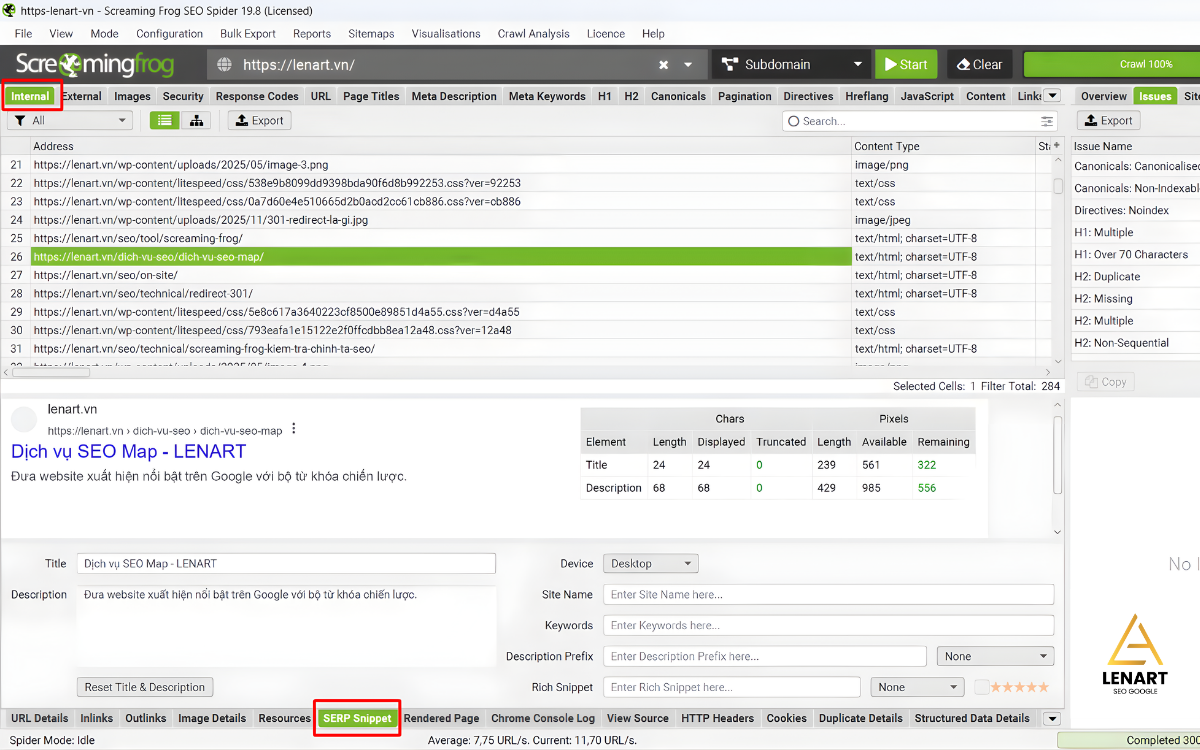Click the search options icon inside search bar
Viewport: 1200px width, 750px height.
coord(1046,120)
